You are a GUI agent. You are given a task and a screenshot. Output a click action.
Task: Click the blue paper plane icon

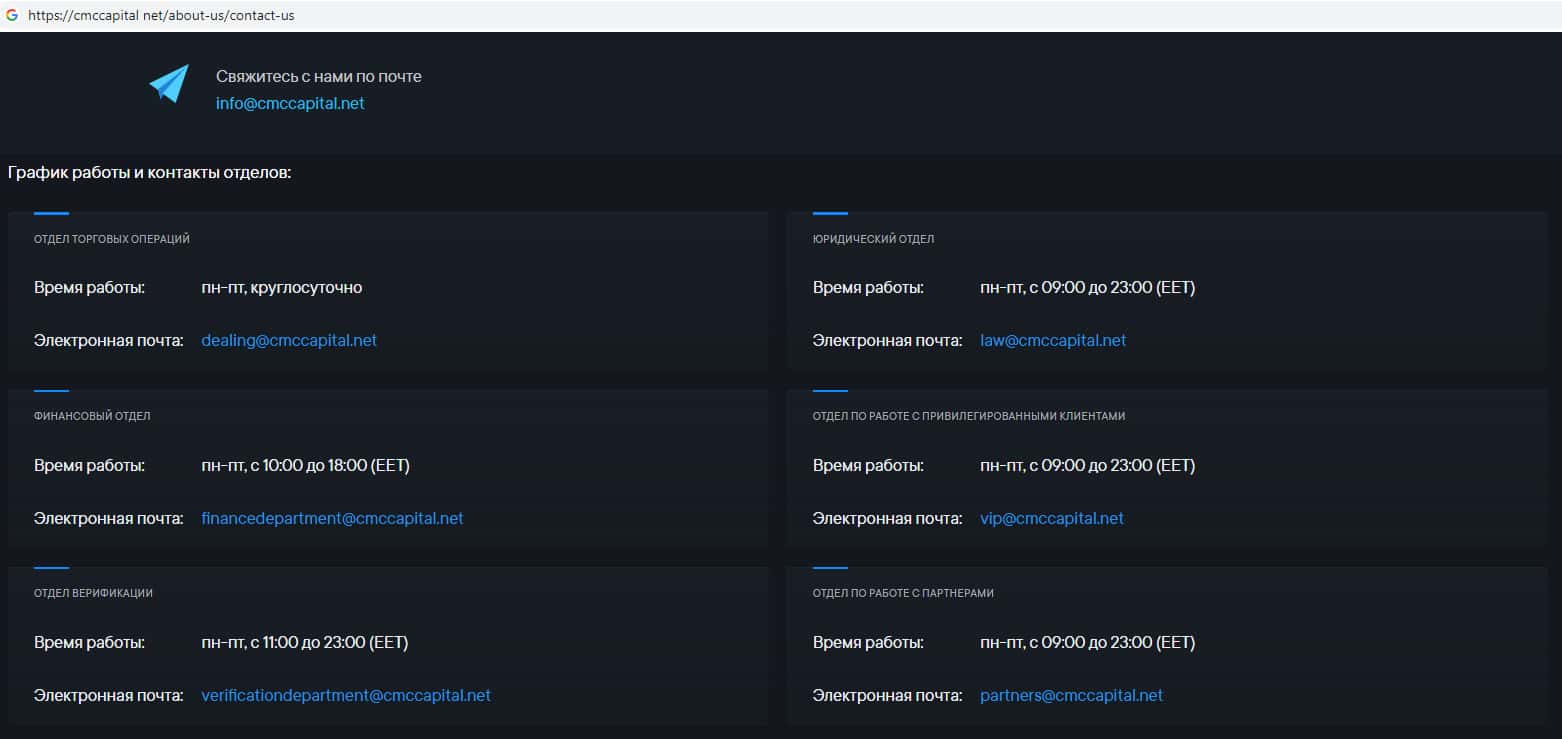pos(169,84)
